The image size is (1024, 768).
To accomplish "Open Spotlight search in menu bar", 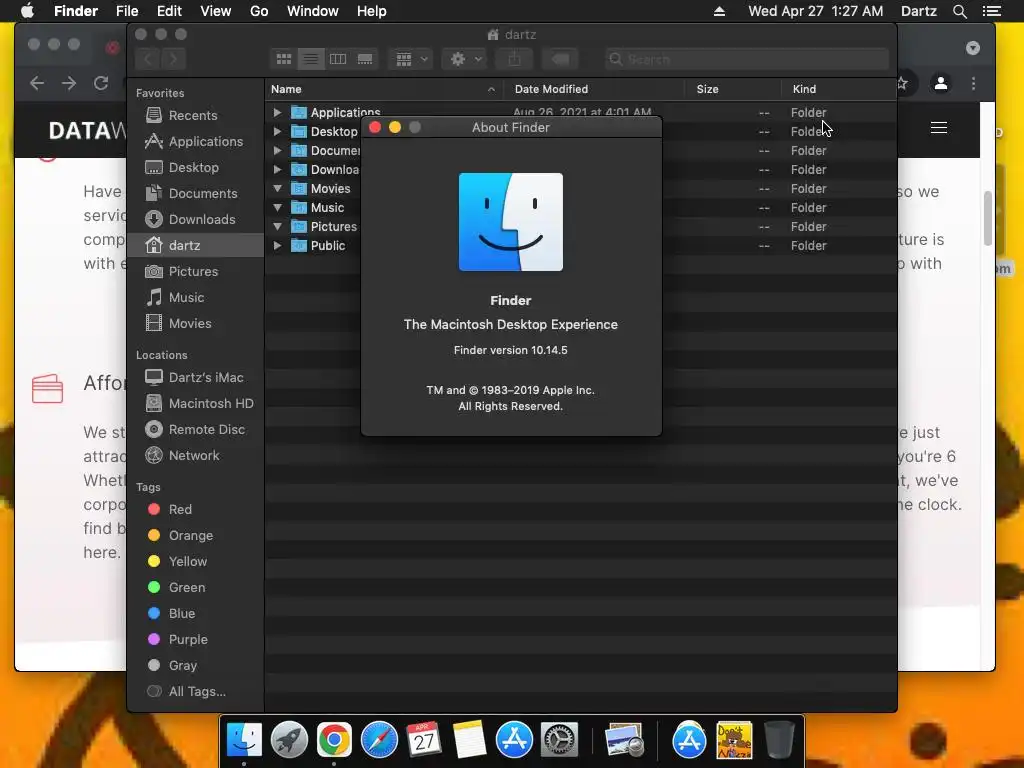I will coord(960,11).
